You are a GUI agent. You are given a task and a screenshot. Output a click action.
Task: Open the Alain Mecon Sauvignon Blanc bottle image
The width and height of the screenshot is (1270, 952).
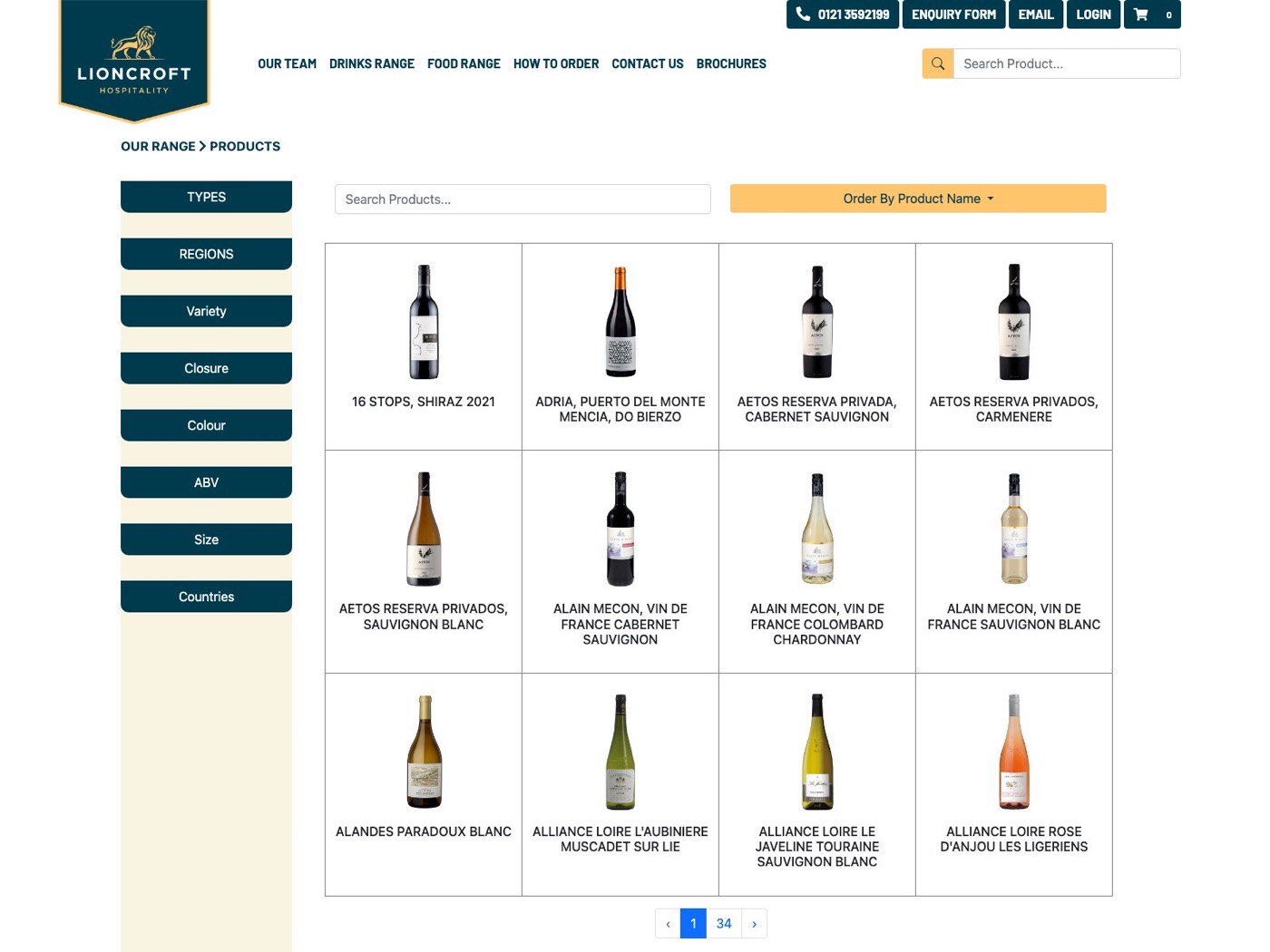pos(1014,529)
